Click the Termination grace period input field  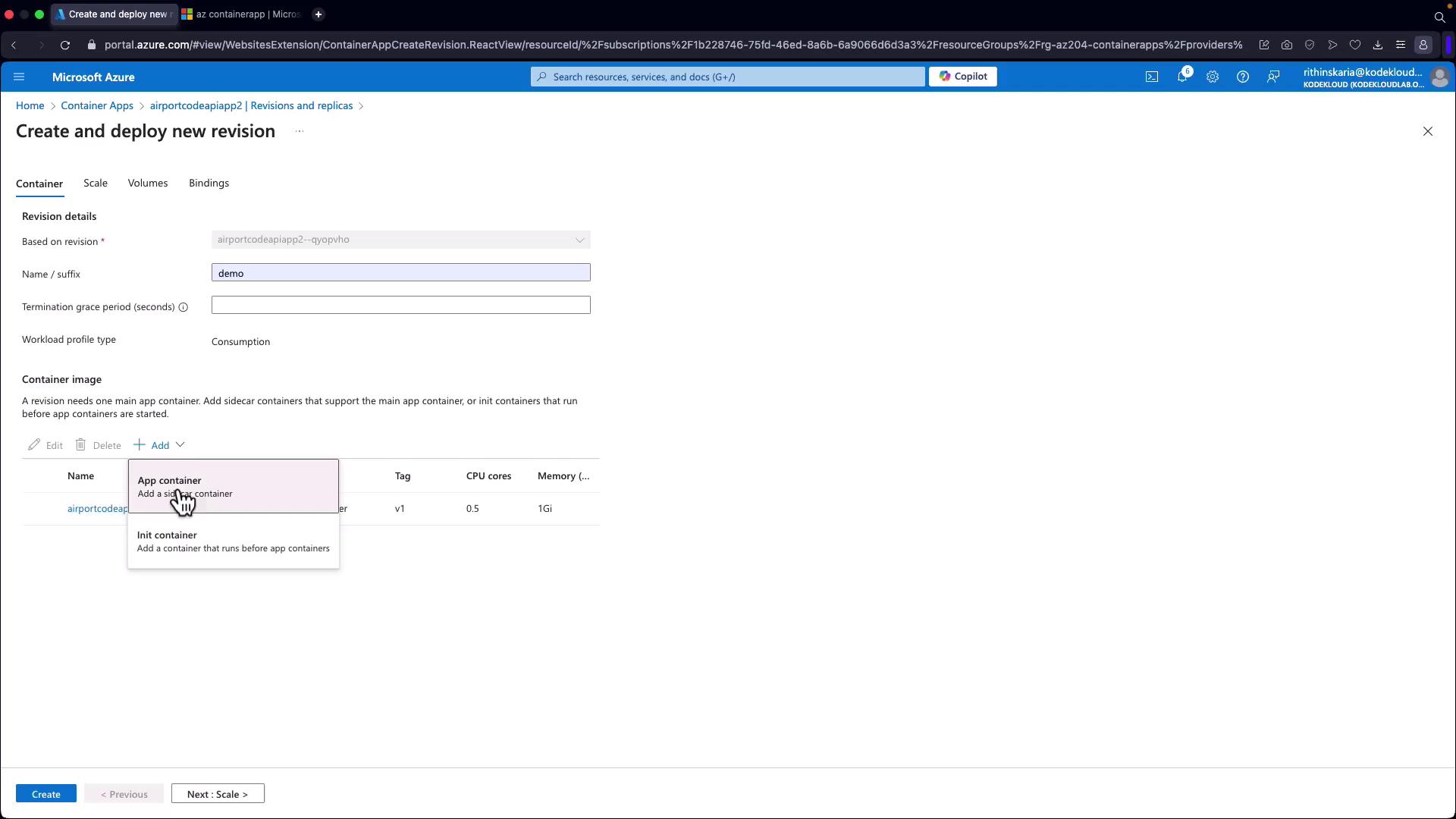400,305
